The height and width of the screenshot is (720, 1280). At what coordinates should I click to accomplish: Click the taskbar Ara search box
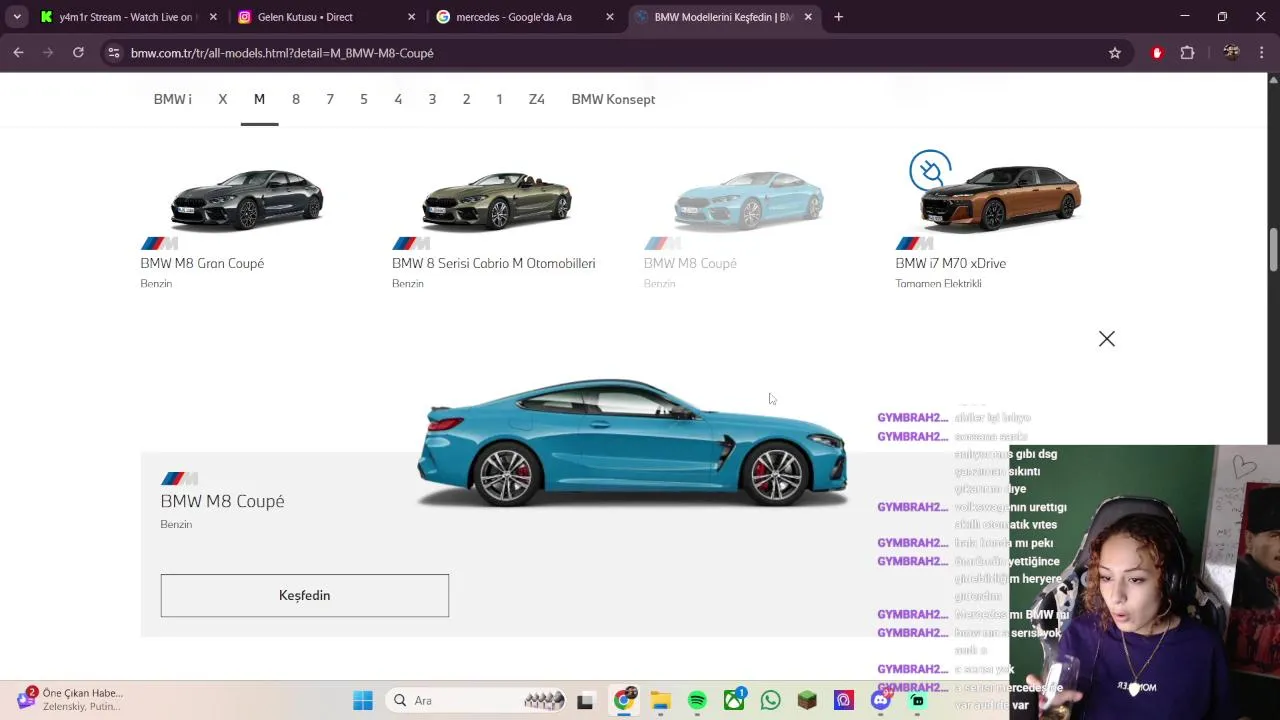pos(478,701)
